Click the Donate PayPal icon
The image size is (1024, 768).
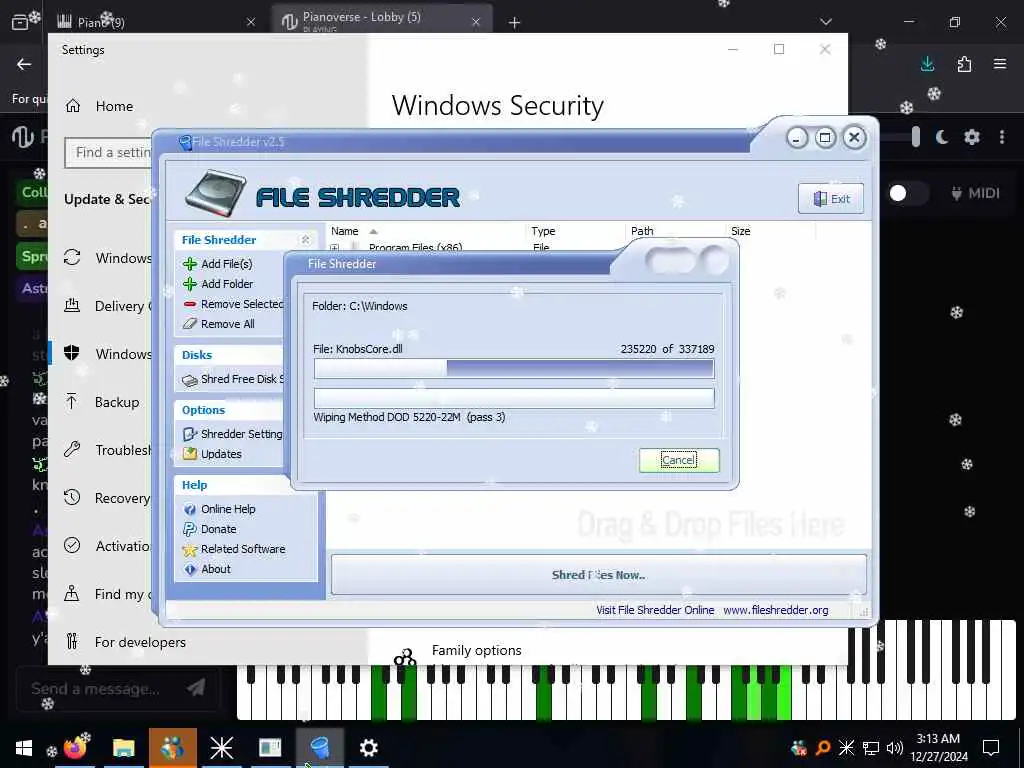click(190, 529)
